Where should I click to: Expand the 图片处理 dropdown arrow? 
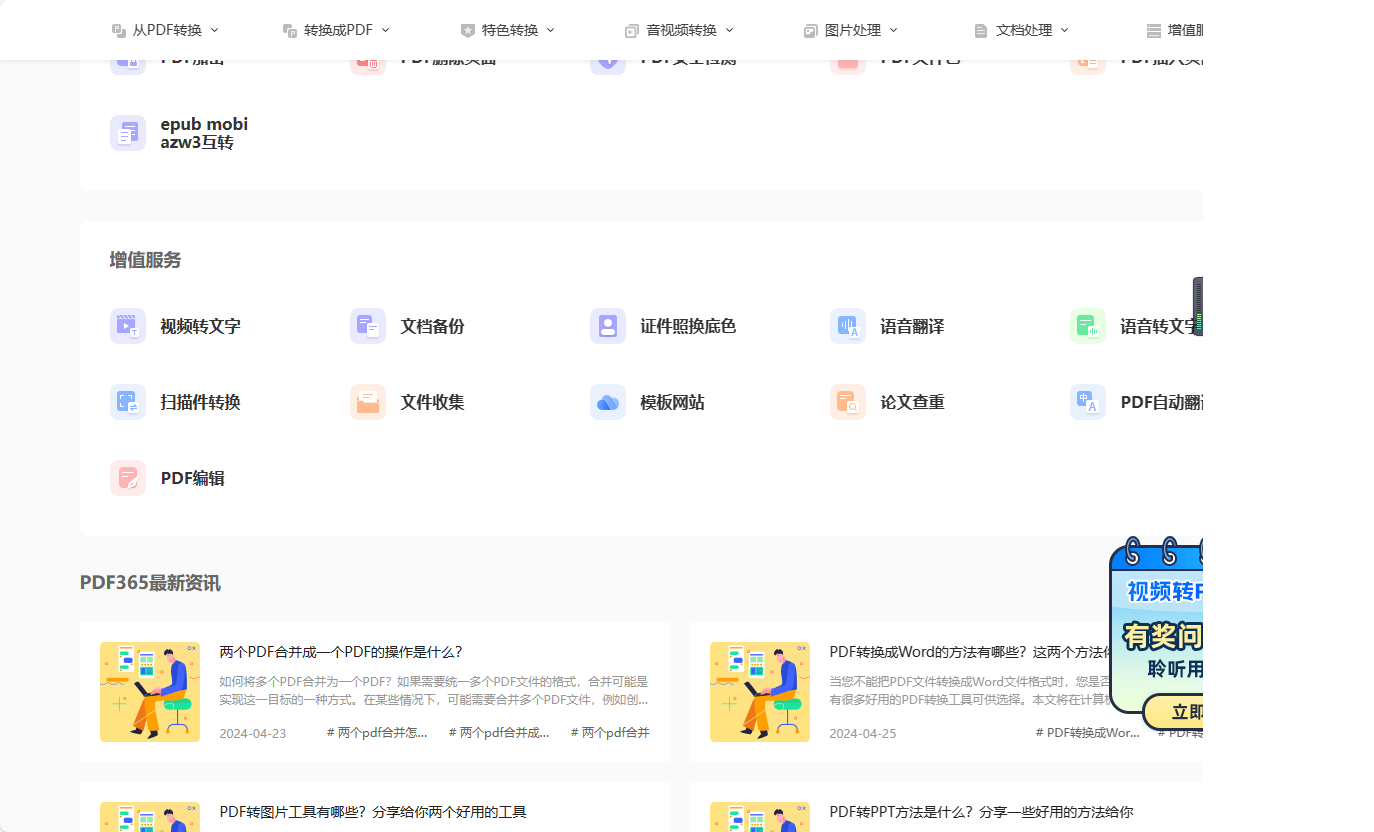click(893, 30)
